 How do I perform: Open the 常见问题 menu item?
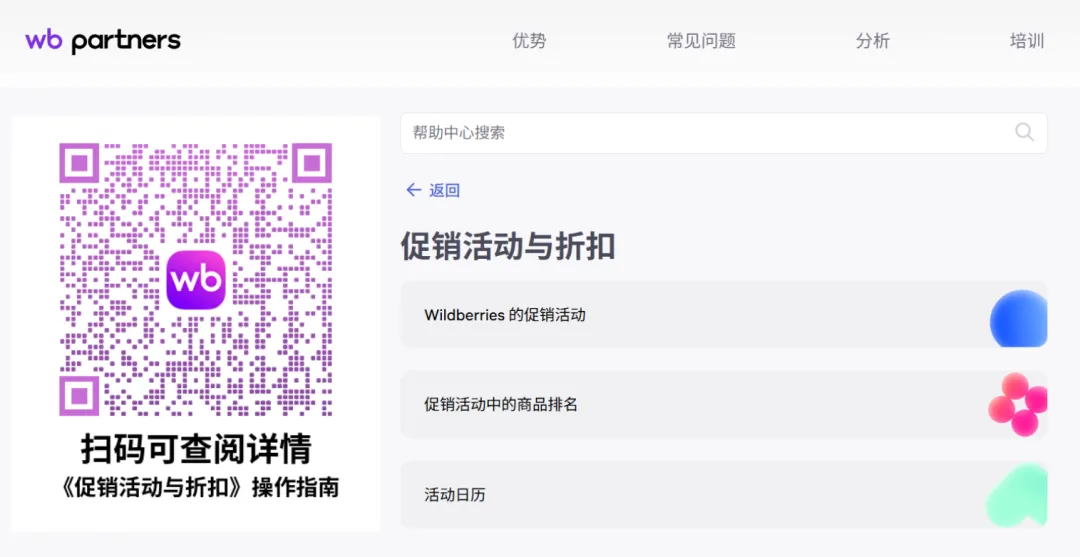tap(701, 41)
